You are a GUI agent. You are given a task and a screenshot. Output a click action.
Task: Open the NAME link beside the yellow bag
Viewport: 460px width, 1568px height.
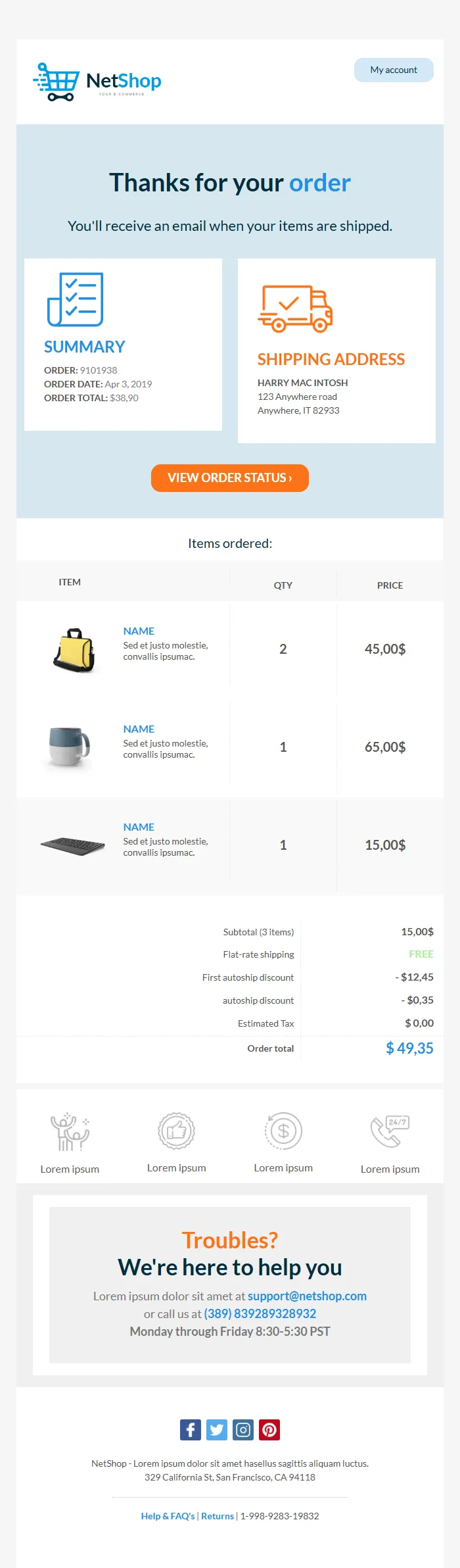139,631
